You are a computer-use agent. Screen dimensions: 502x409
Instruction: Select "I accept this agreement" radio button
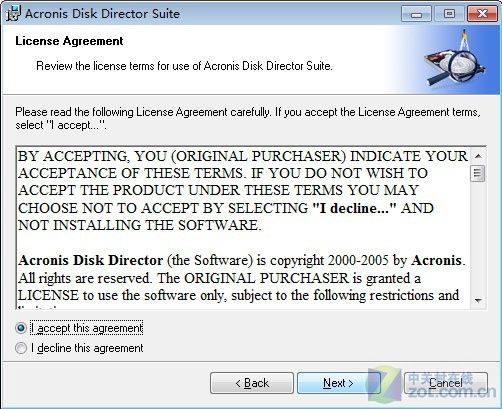tap(21, 328)
